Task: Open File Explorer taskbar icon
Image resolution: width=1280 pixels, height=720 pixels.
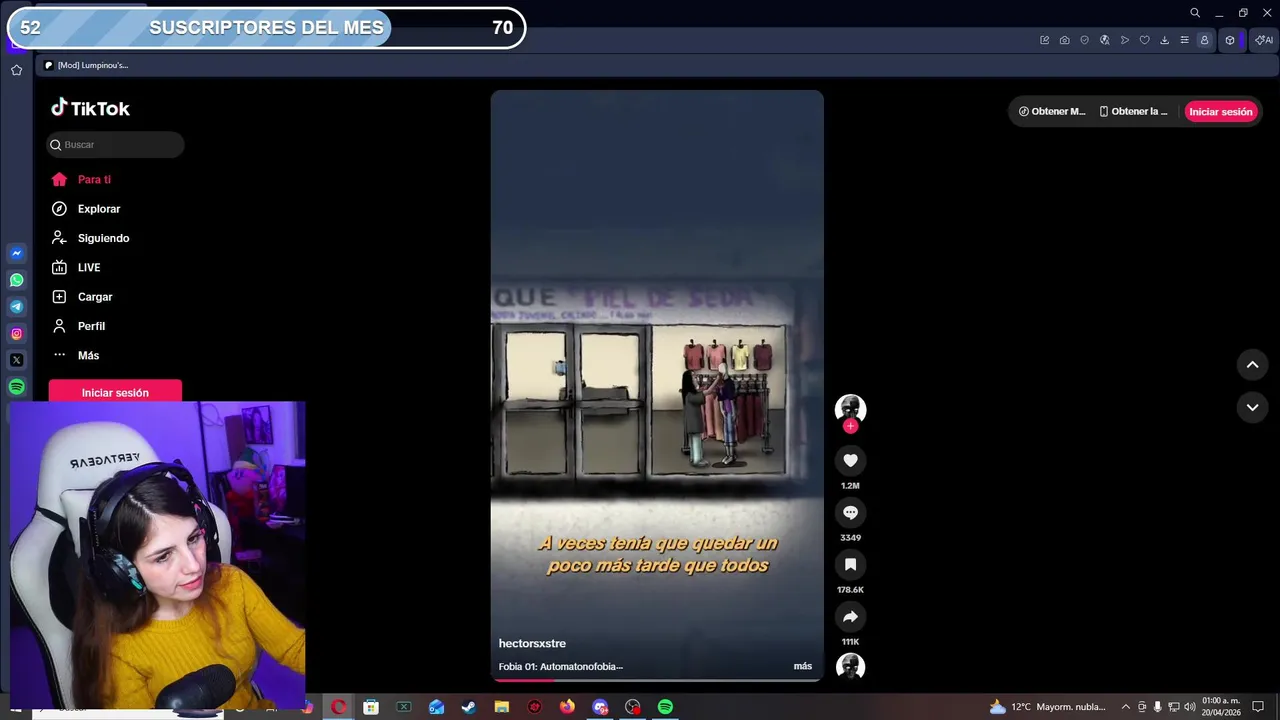Action: point(502,707)
